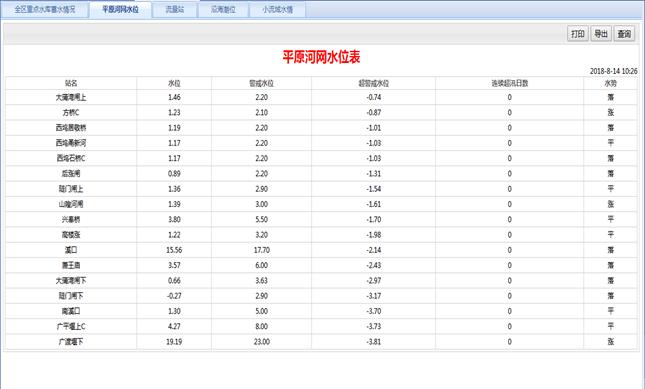Click warning level value 23.00
This screenshot has height=389, width=645.
point(262,342)
